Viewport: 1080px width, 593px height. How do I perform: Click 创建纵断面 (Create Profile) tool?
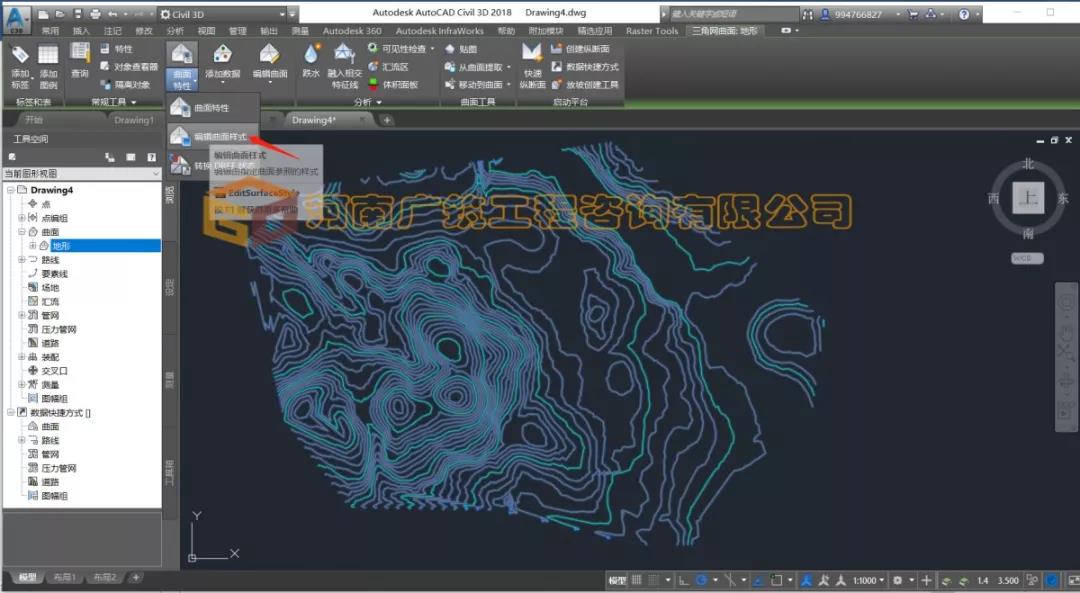pos(580,49)
